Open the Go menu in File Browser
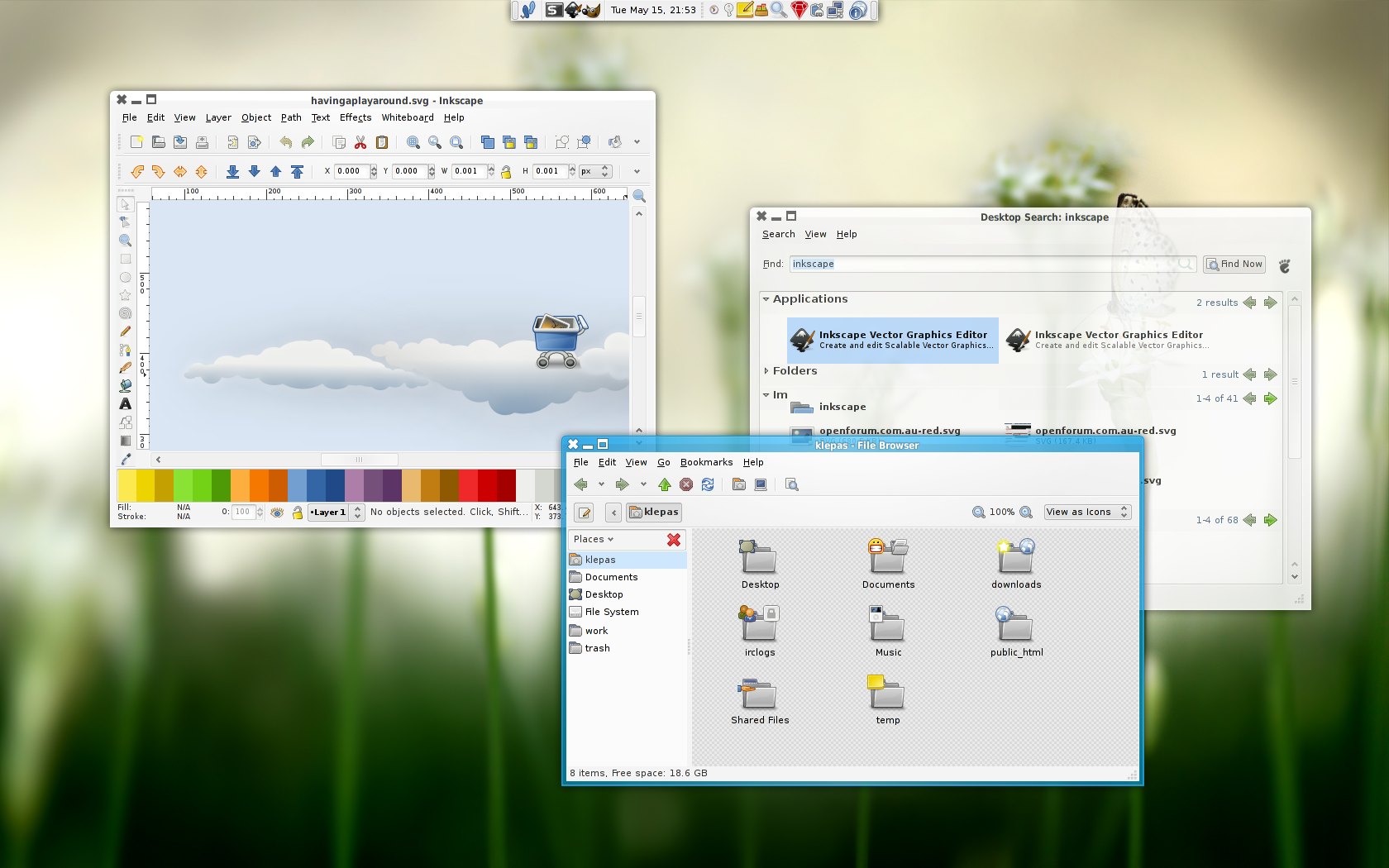Viewport: 1389px width, 868px height. [664, 462]
